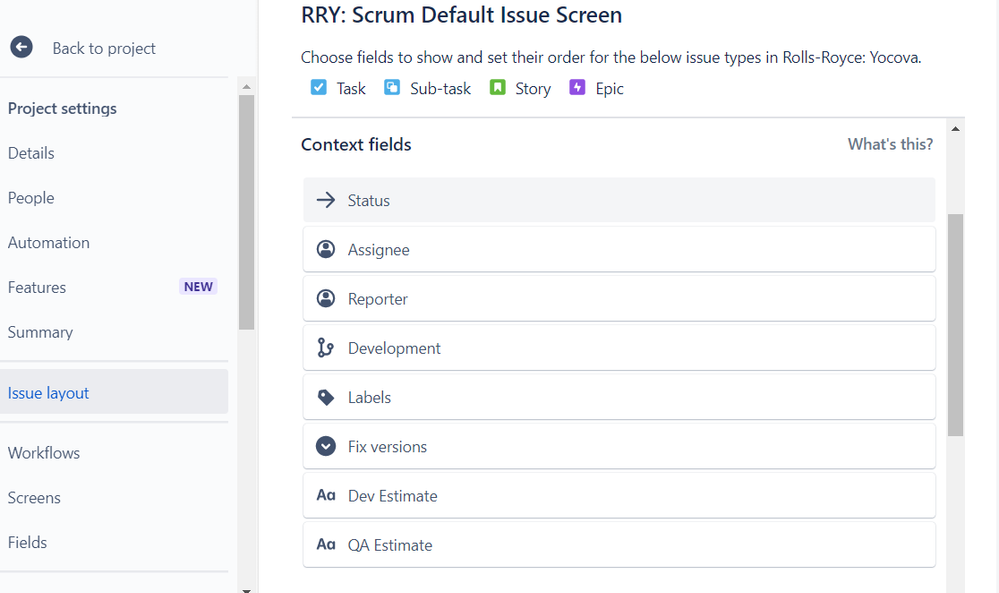Click the Reporter person icon

(326, 298)
